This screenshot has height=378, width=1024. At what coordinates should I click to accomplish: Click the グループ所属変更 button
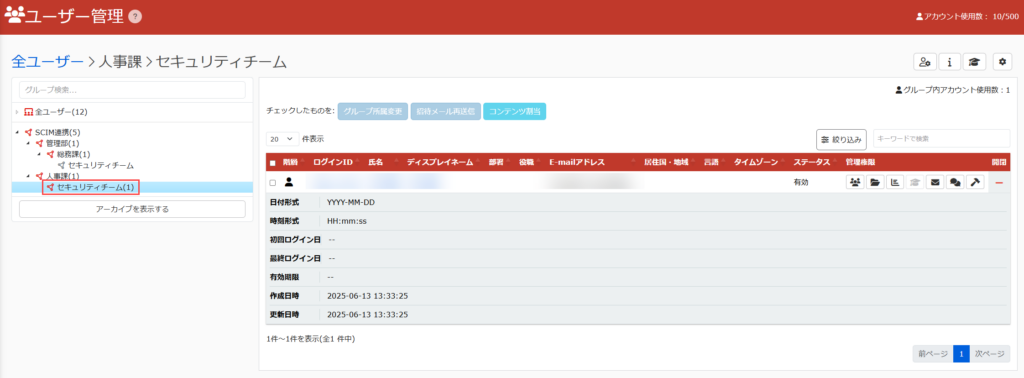tap(373, 112)
